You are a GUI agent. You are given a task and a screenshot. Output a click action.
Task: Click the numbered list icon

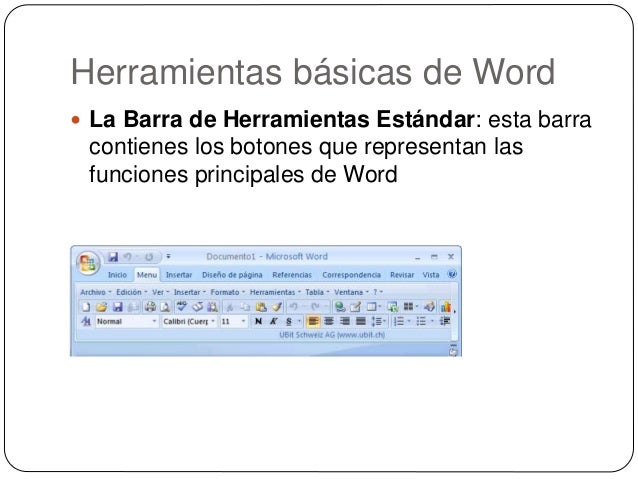tap(399, 322)
